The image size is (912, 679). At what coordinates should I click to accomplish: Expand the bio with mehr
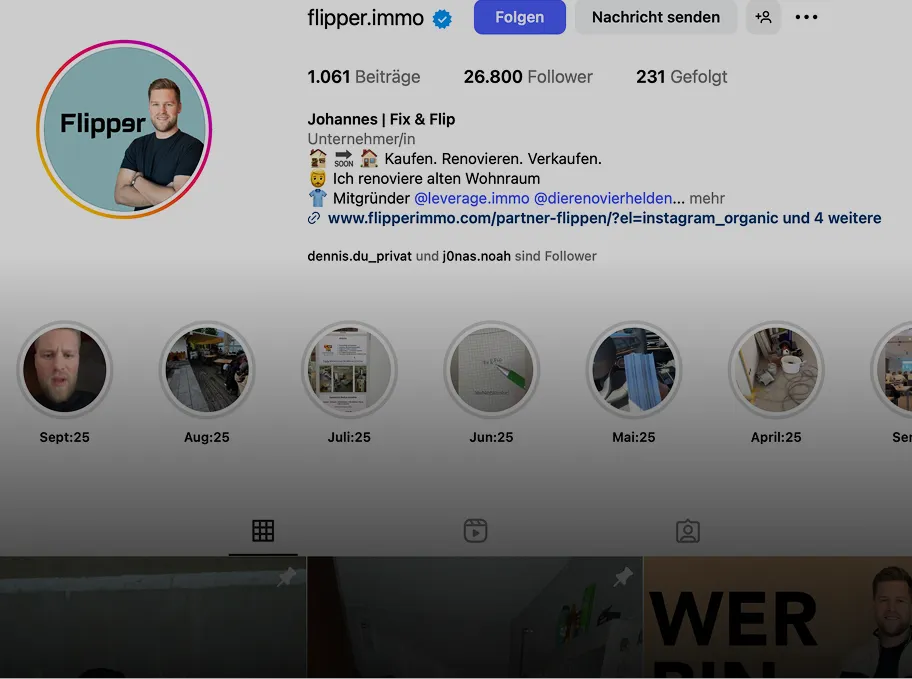(707, 198)
